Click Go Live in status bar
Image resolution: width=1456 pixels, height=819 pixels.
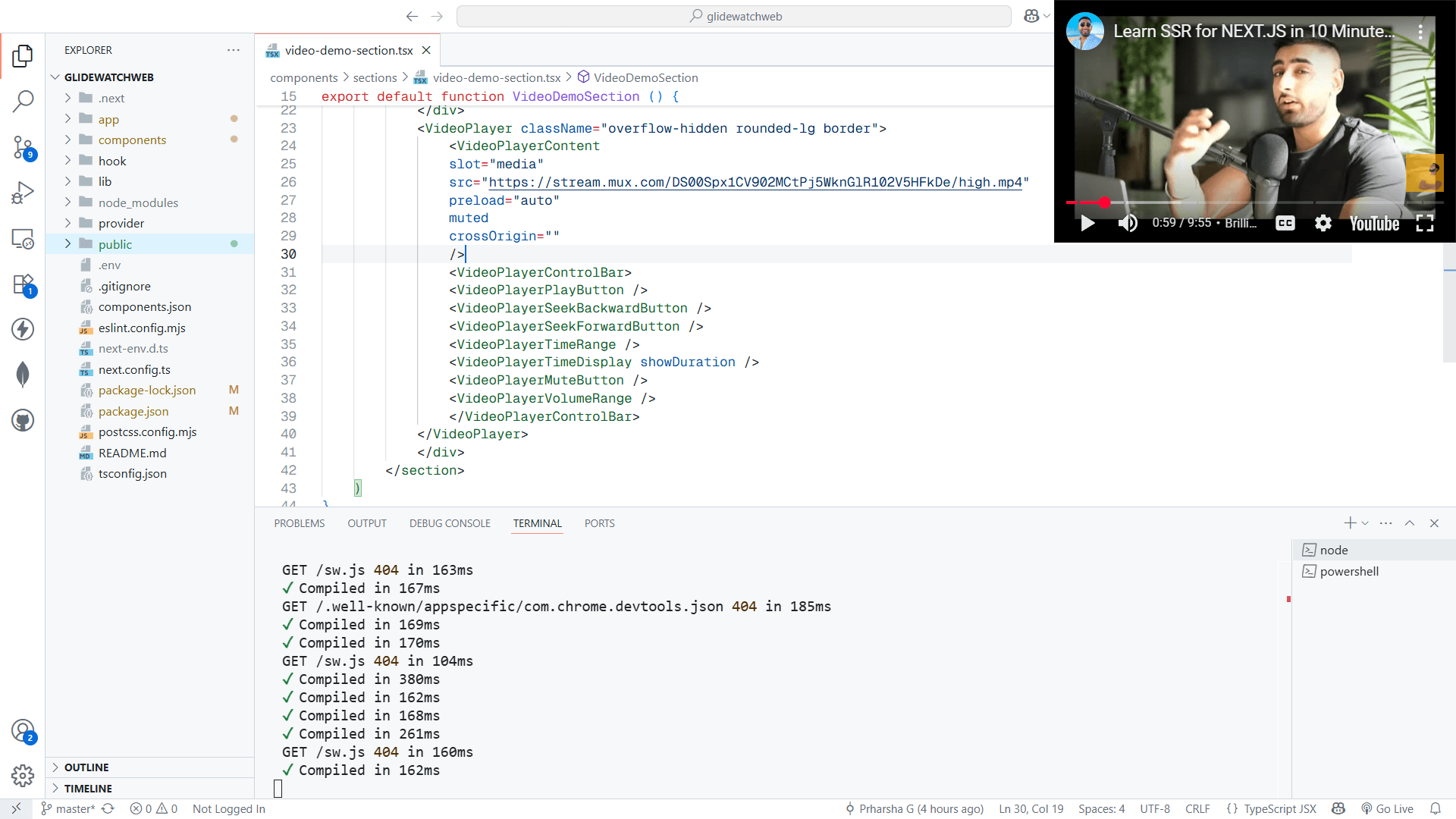point(1388,808)
